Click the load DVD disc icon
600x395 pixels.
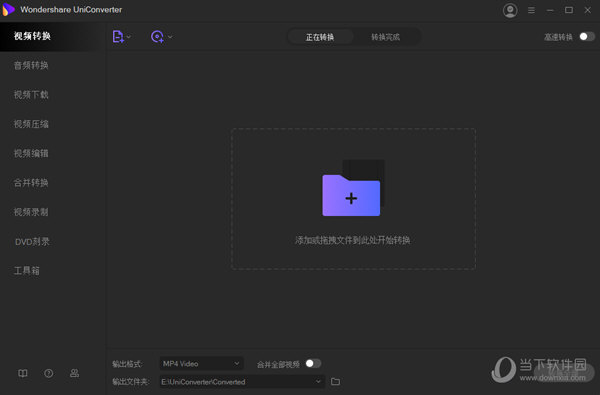157,37
